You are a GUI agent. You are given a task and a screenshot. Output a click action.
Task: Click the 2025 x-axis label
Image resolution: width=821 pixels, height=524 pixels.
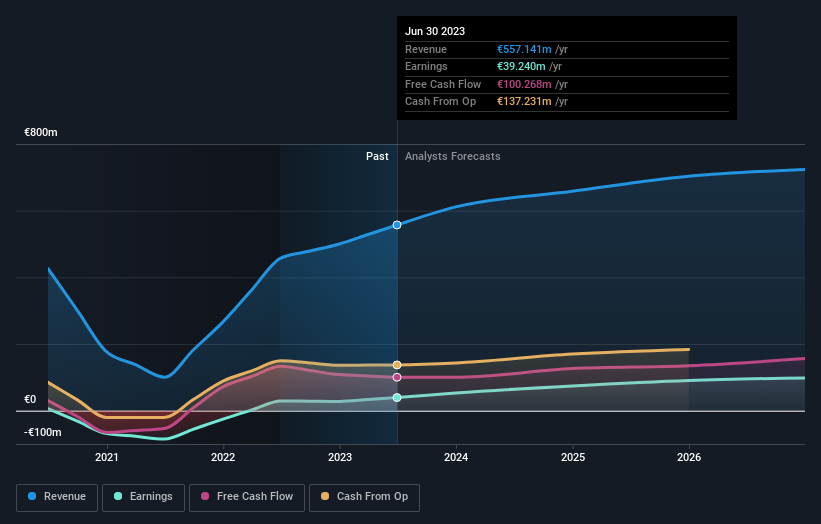tap(573, 457)
